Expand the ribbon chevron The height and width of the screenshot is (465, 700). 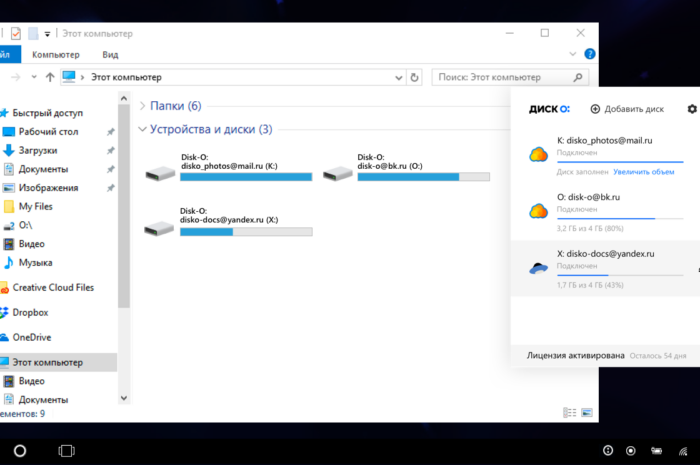coord(573,54)
